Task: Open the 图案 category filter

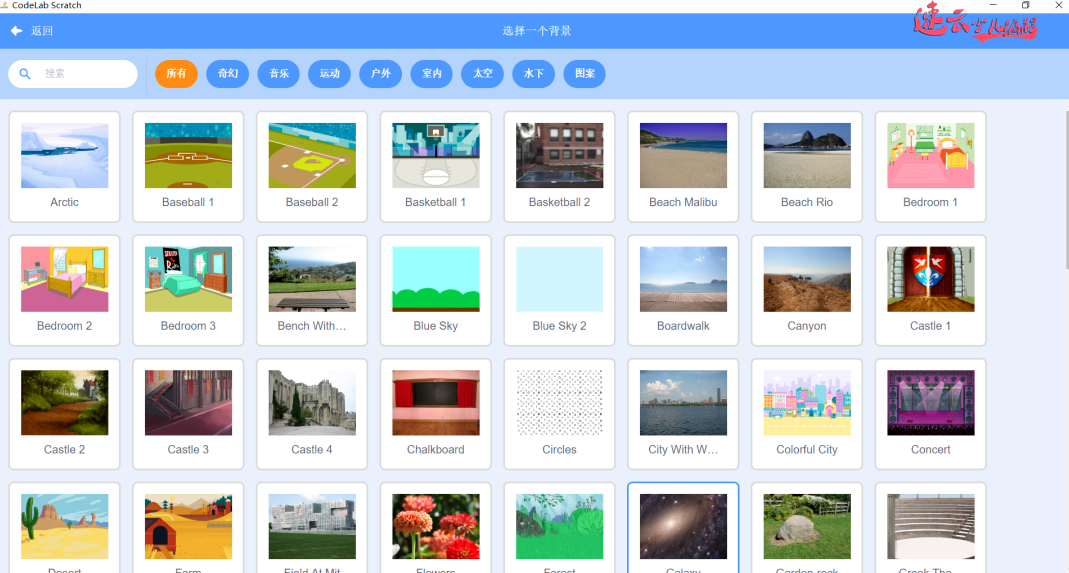Action: 584,74
